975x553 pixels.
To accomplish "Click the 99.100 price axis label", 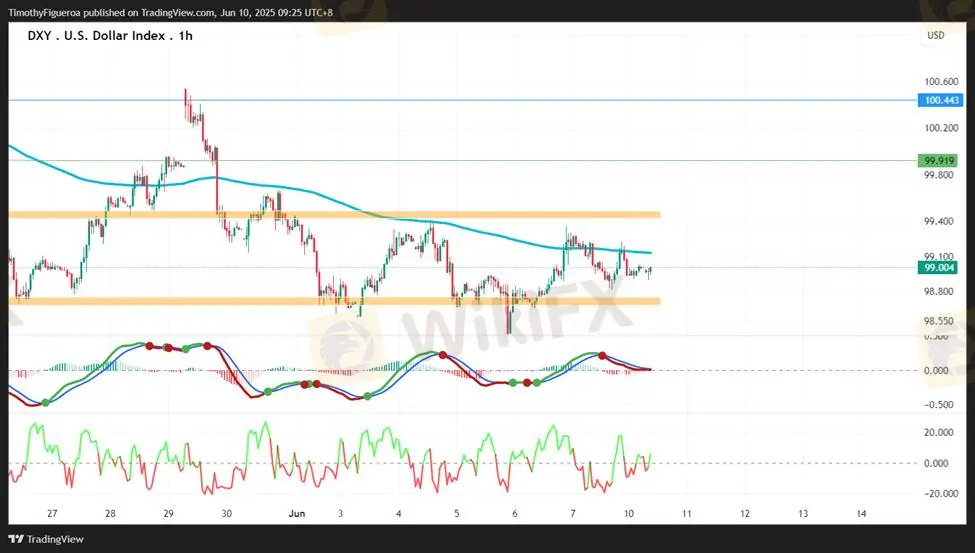I will 938,256.
